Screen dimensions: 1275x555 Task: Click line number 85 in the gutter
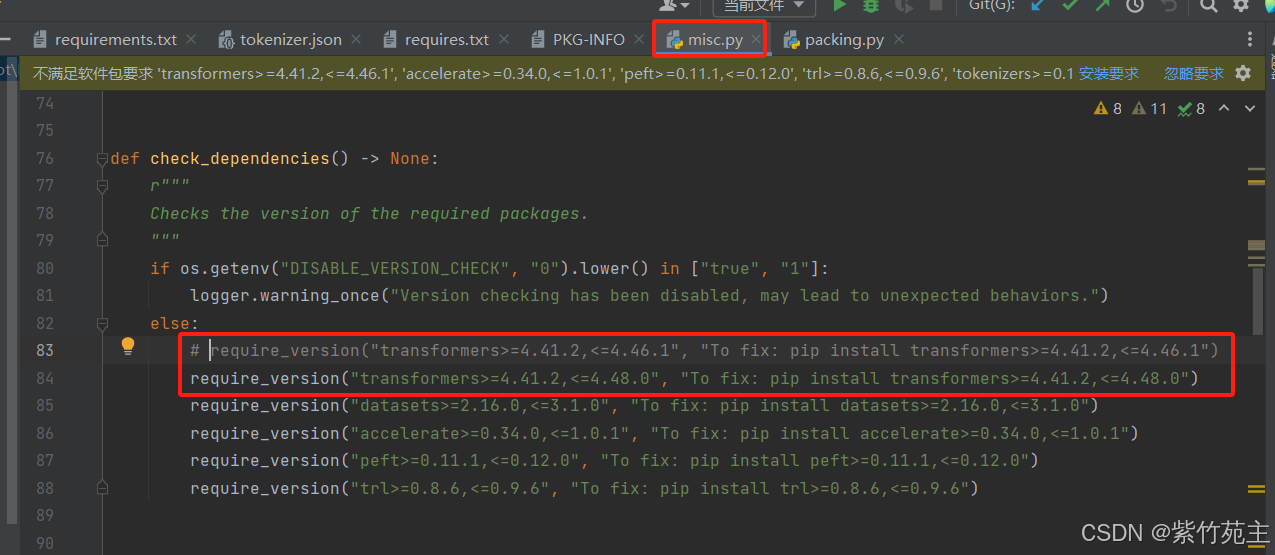(44, 405)
